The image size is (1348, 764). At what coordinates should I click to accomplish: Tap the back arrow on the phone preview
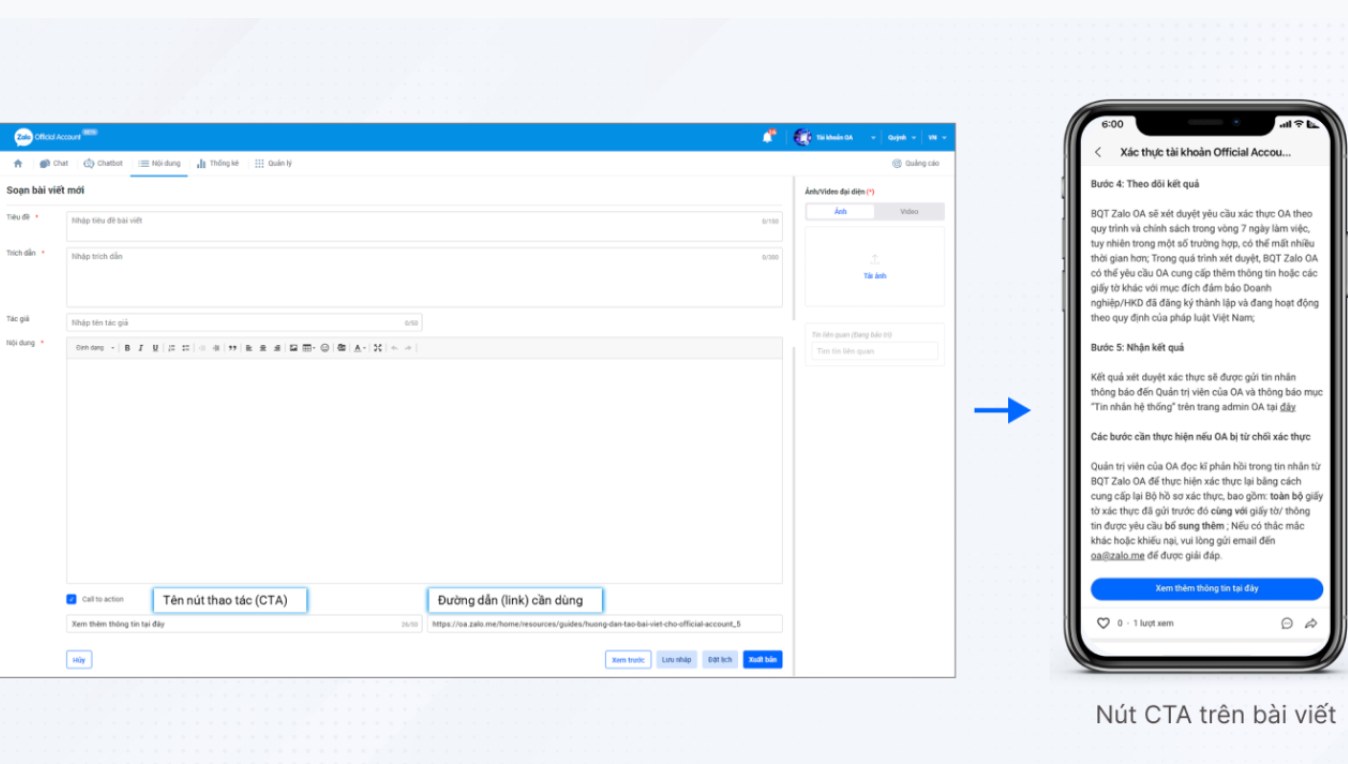1099,152
